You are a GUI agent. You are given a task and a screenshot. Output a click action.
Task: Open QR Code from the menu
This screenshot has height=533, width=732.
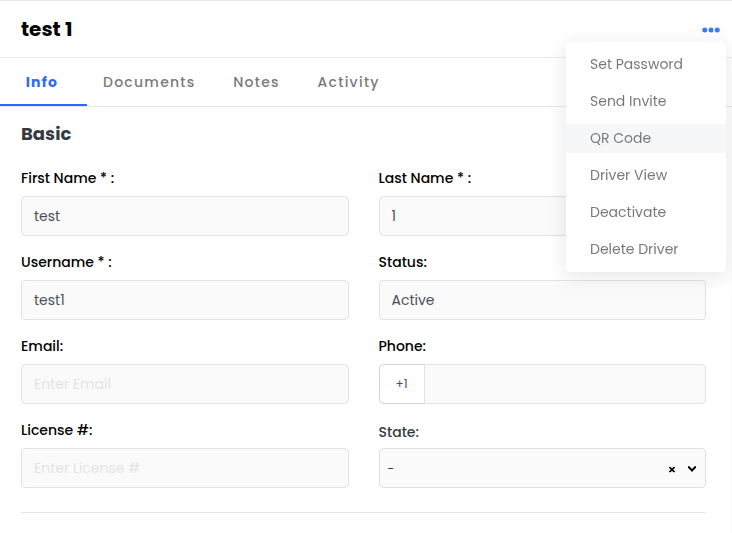pyautogui.click(x=620, y=138)
